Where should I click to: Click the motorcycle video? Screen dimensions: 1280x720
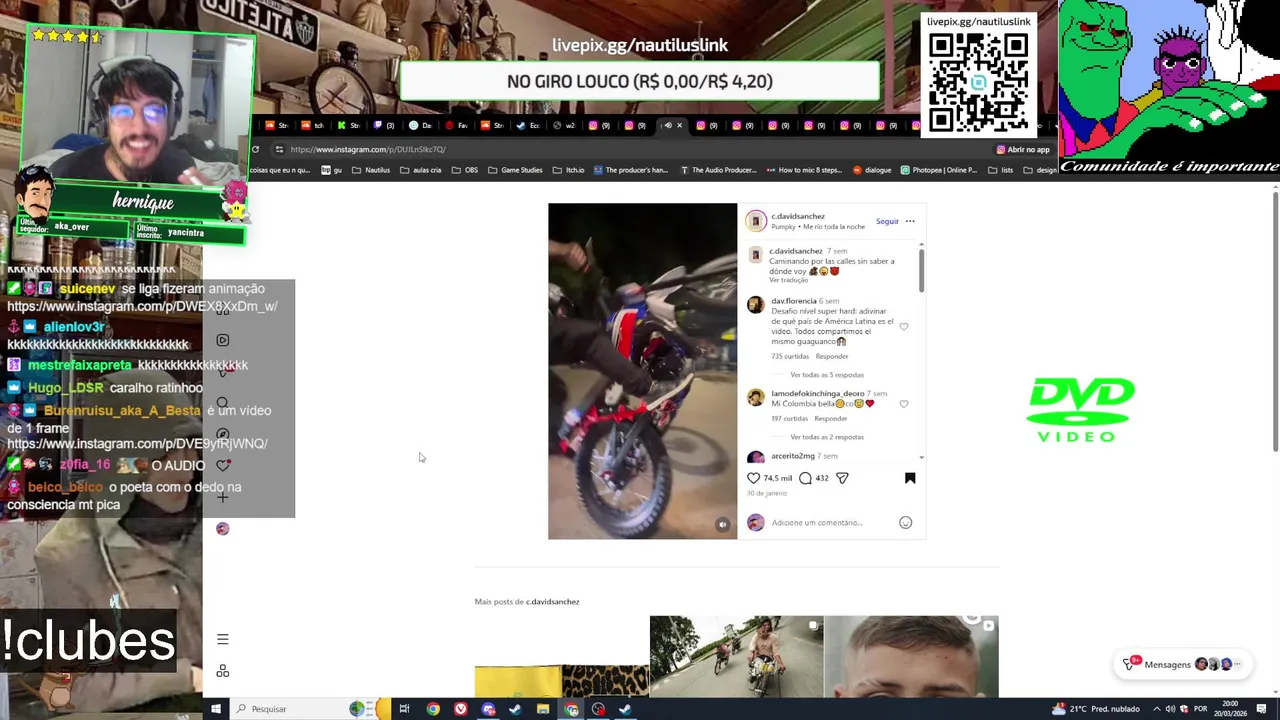tap(642, 371)
